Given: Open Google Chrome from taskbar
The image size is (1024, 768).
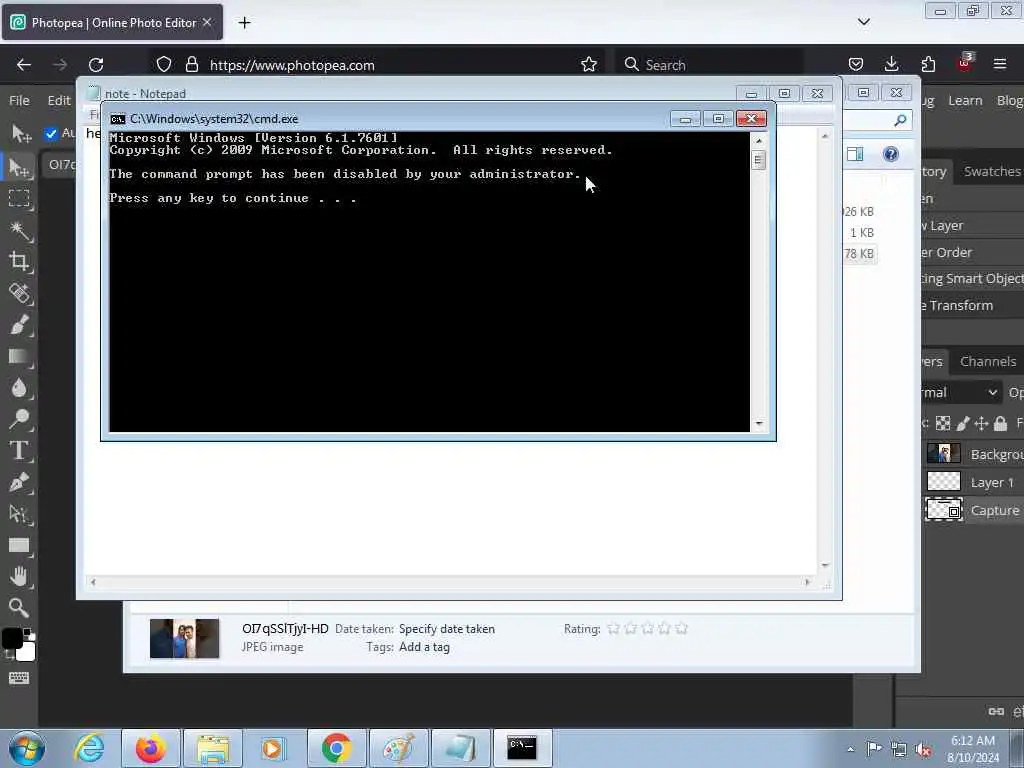Looking at the screenshot, I should click(336, 748).
